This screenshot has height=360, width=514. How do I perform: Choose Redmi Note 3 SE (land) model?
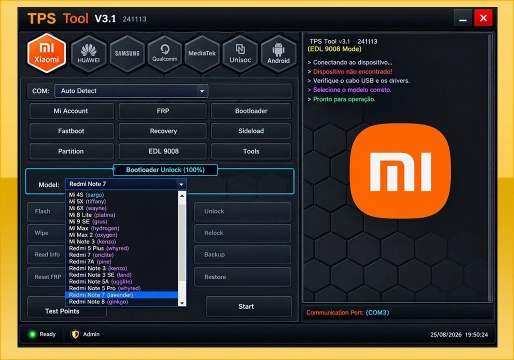coord(122,275)
